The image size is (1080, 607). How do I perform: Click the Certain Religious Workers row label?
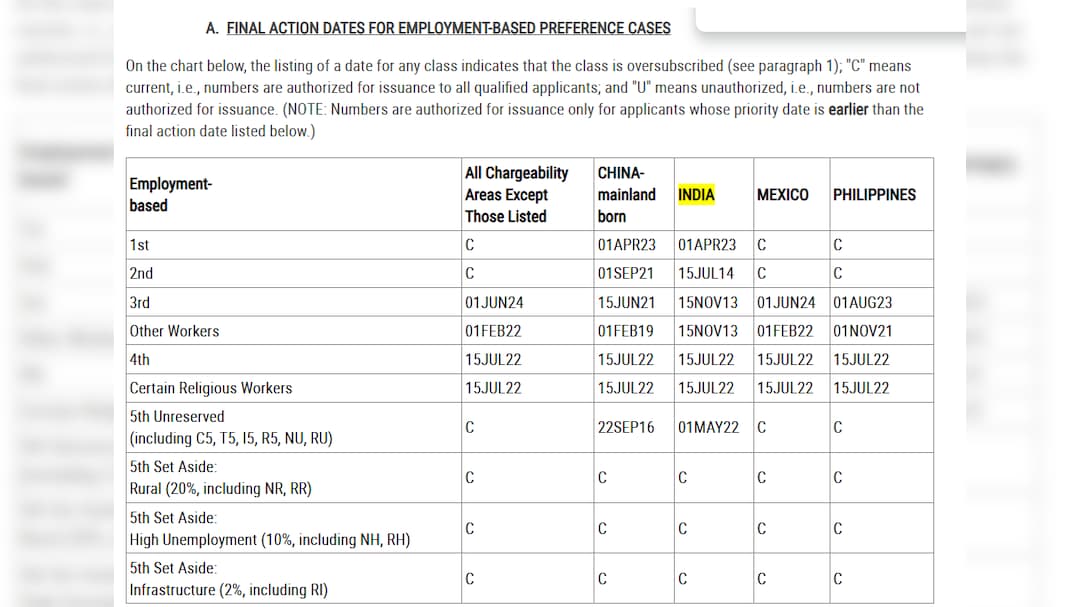(x=211, y=388)
